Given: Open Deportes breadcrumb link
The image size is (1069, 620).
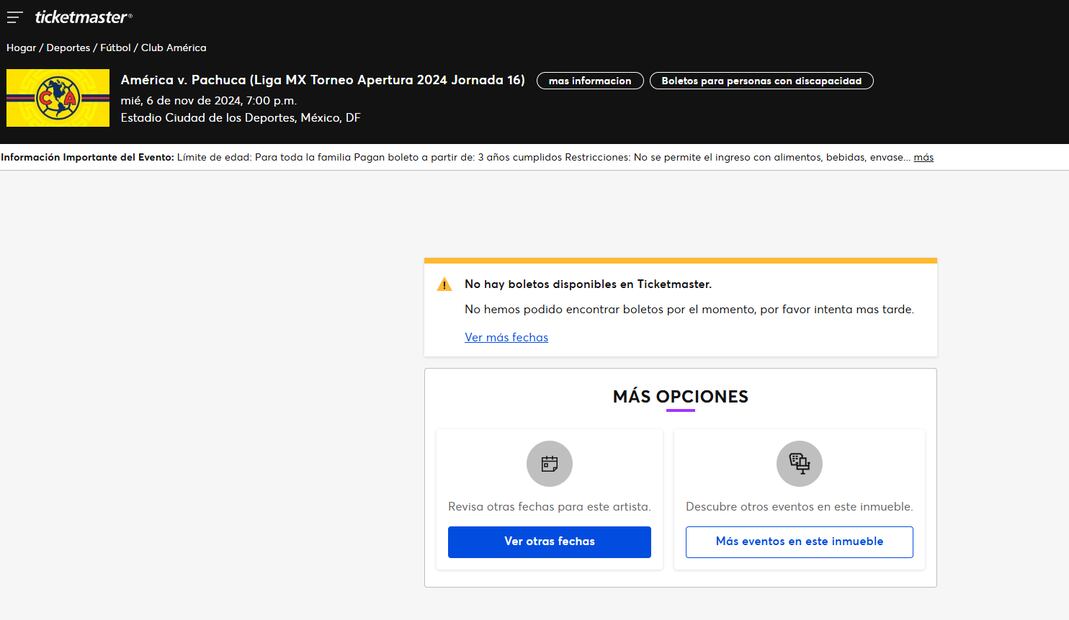Looking at the screenshot, I should (68, 48).
